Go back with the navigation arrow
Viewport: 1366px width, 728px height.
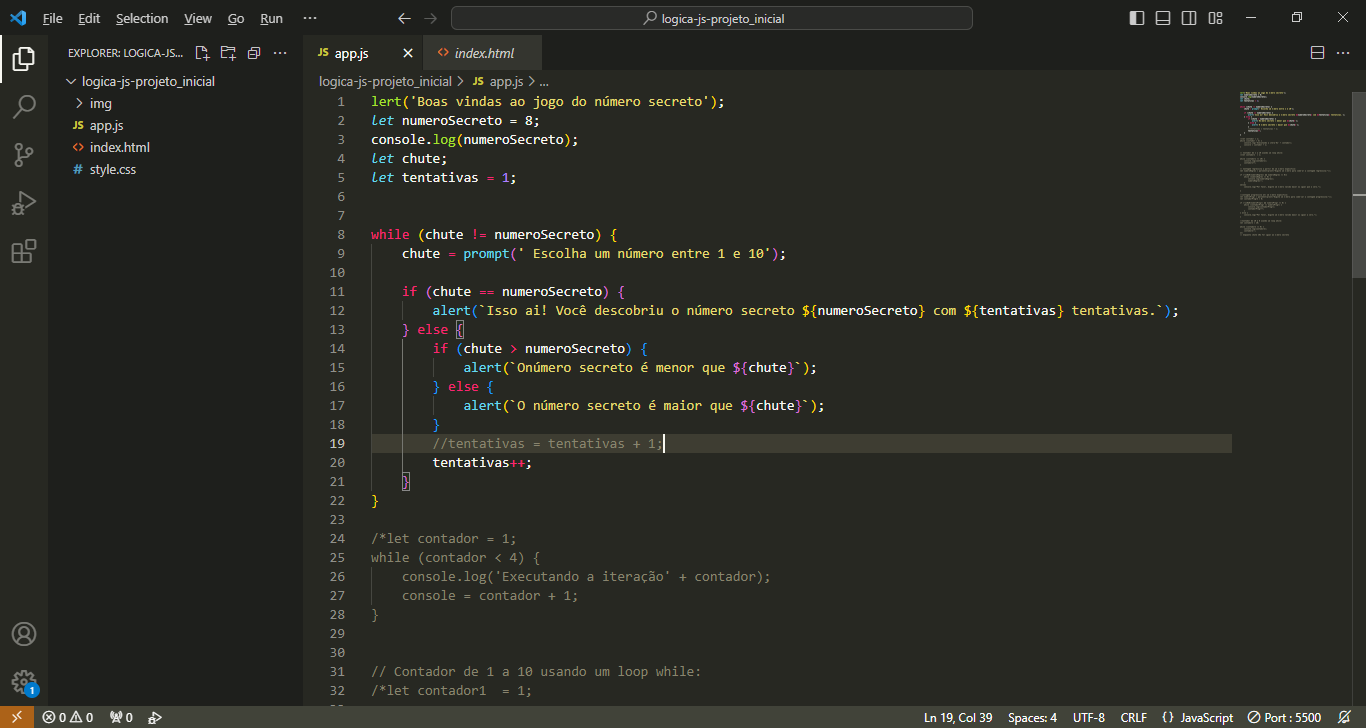(x=404, y=18)
